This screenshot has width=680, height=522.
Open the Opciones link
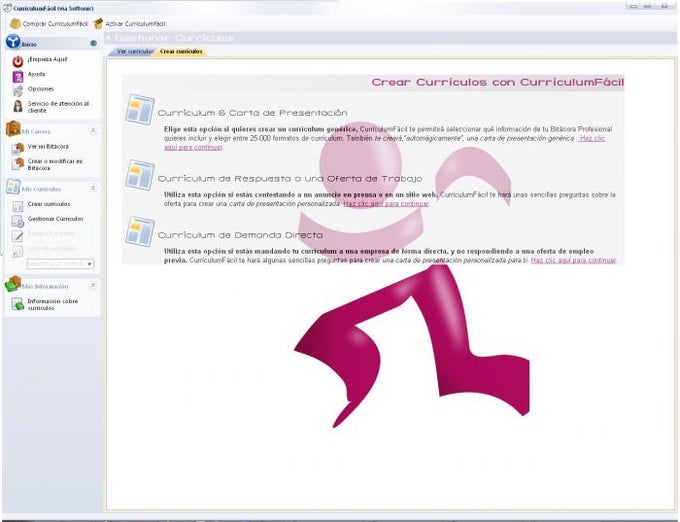[41, 89]
